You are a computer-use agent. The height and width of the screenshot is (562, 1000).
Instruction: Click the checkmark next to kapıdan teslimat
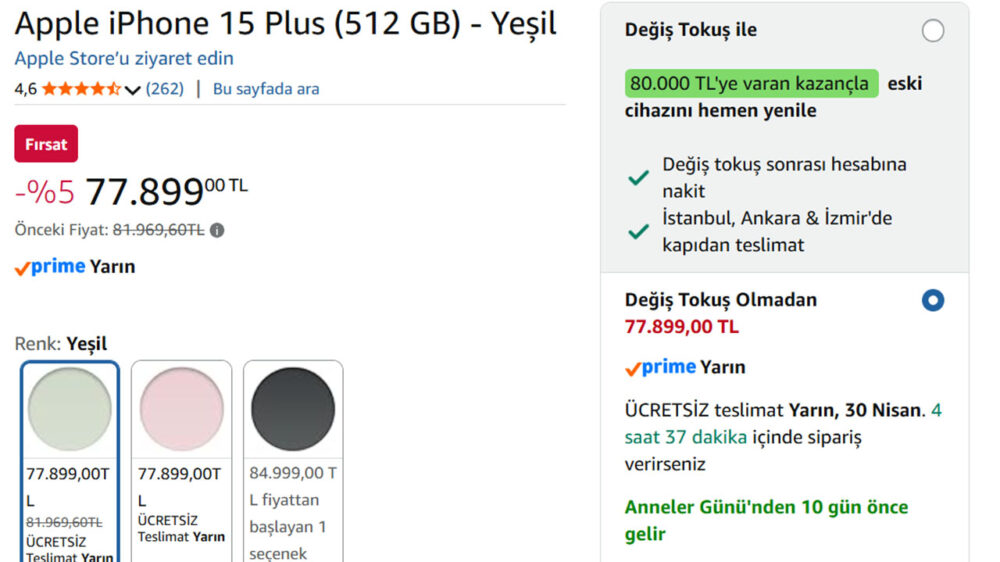coord(638,231)
